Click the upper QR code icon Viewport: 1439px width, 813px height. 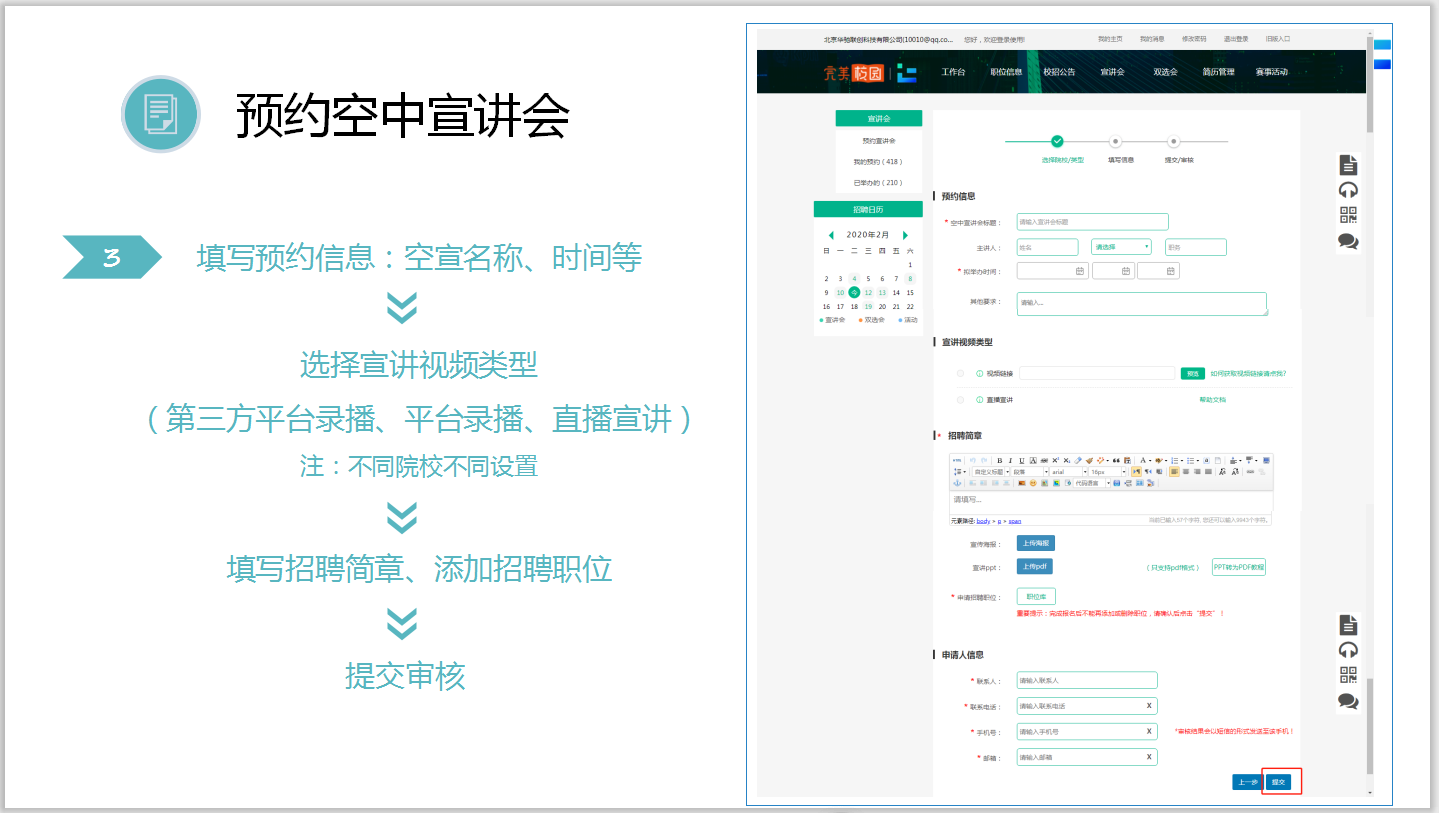1348,215
